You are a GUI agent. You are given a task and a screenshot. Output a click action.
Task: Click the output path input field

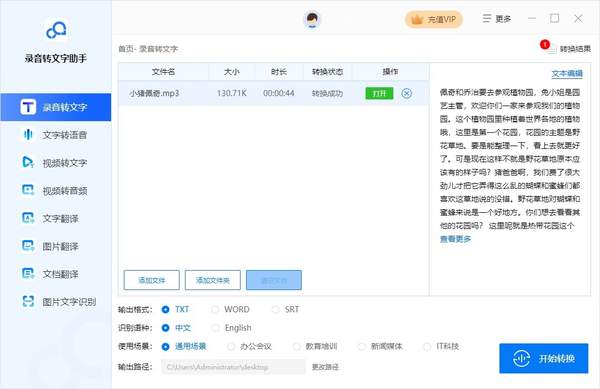[x=233, y=367]
